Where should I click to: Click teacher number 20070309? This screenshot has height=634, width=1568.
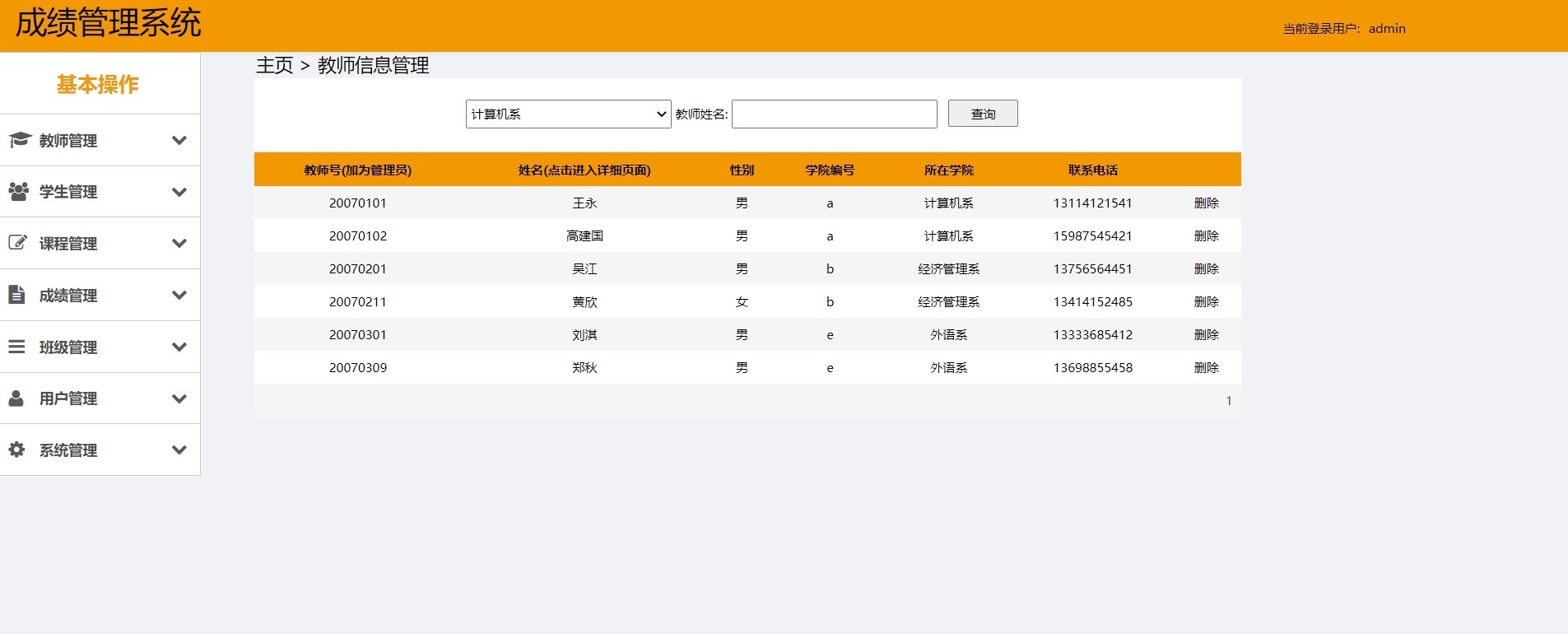[358, 367]
